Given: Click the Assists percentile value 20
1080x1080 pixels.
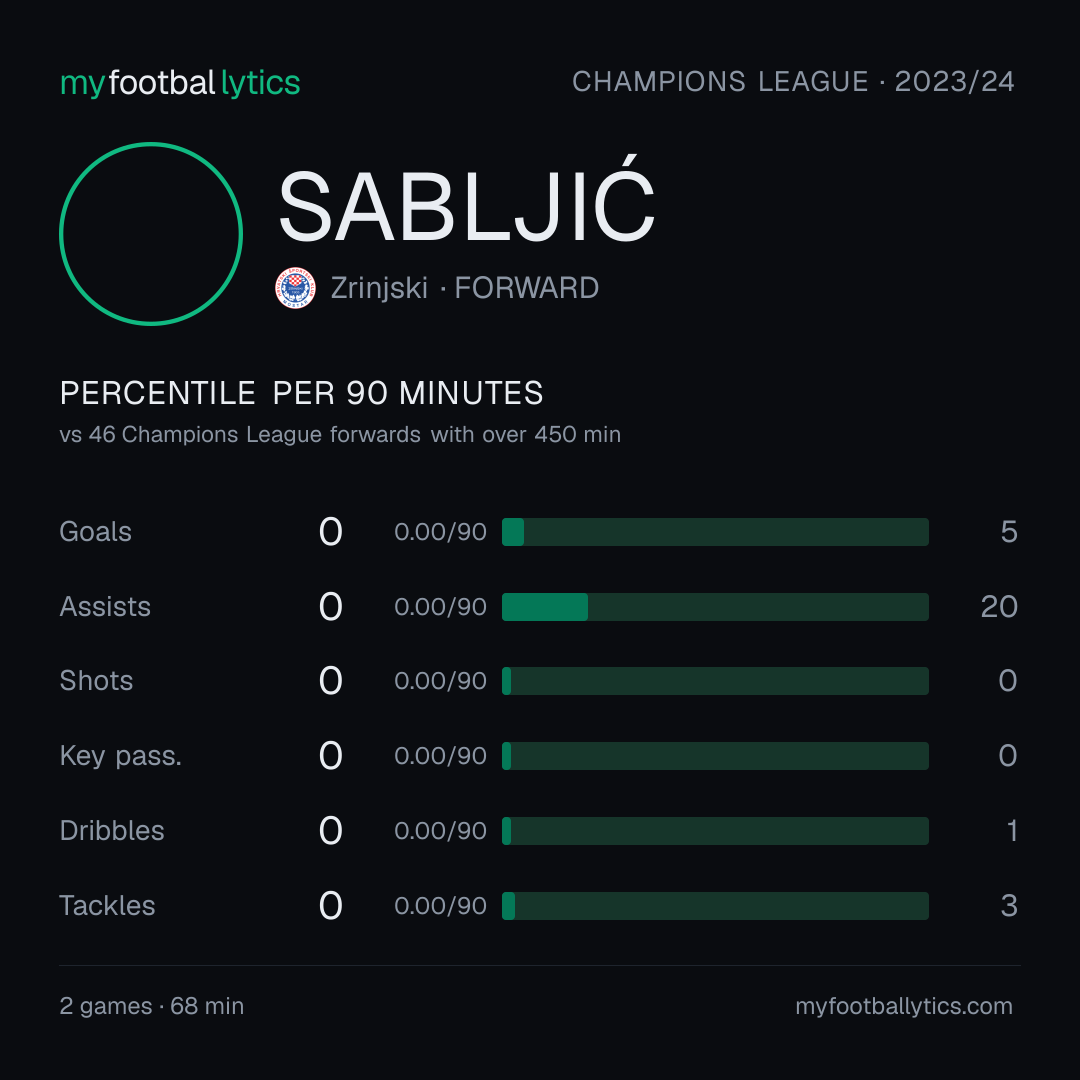Looking at the screenshot, I should click(999, 607).
